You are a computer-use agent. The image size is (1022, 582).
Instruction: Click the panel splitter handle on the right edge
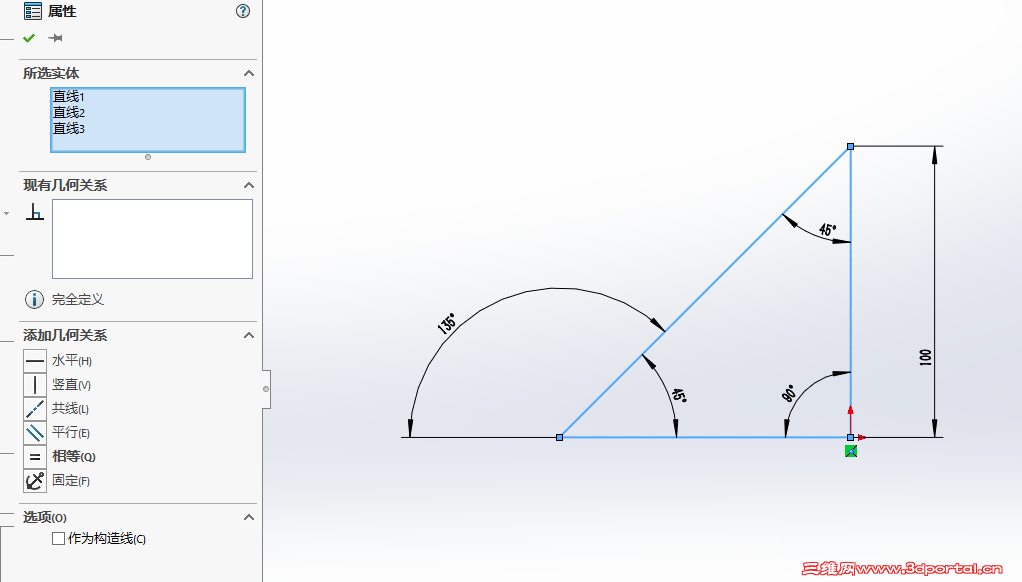(266, 389)
